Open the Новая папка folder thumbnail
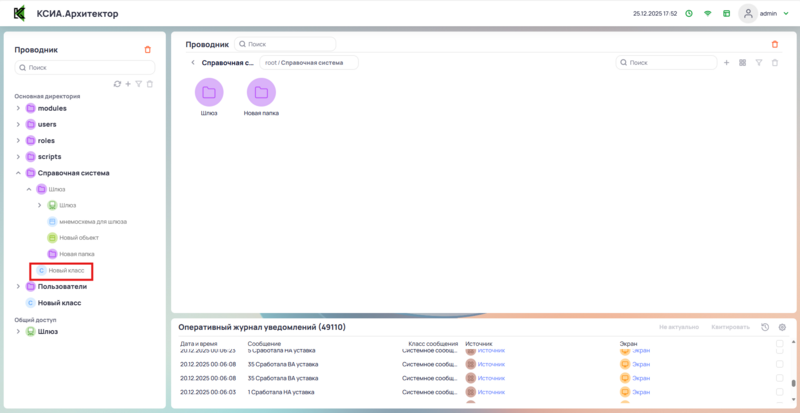This screenshot has width=800, height=413. pyautogui.click(x=260, y=93)
